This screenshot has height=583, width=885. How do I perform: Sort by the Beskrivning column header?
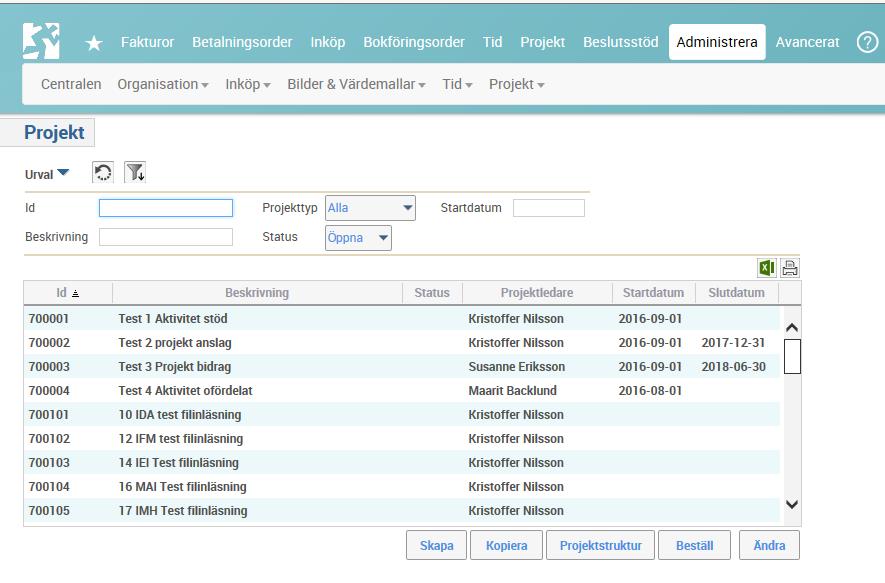click(x=257, y=292)
